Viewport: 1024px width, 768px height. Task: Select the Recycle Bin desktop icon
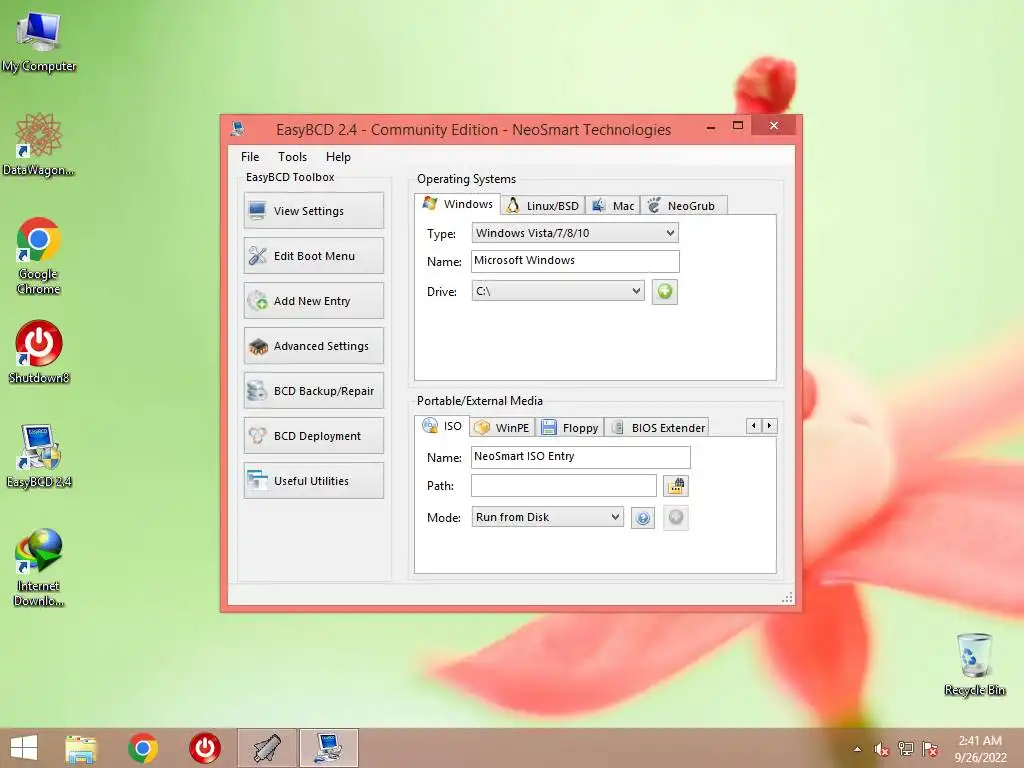point(974,664)
